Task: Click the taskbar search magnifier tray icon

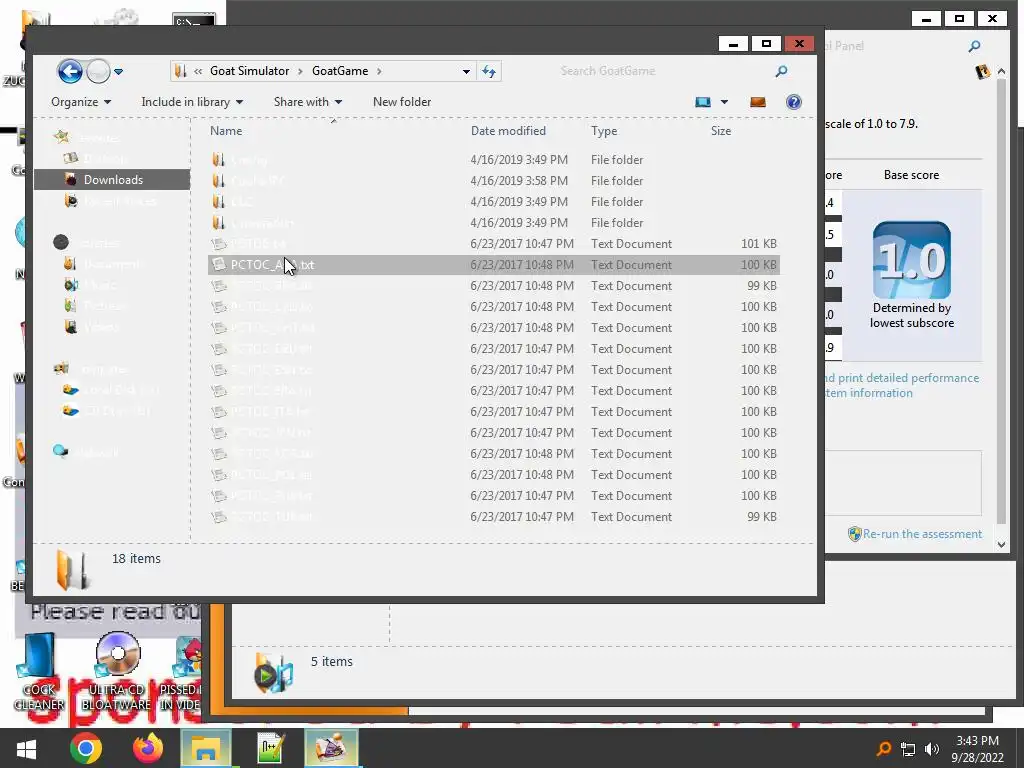Action: (x=883, y=748)
